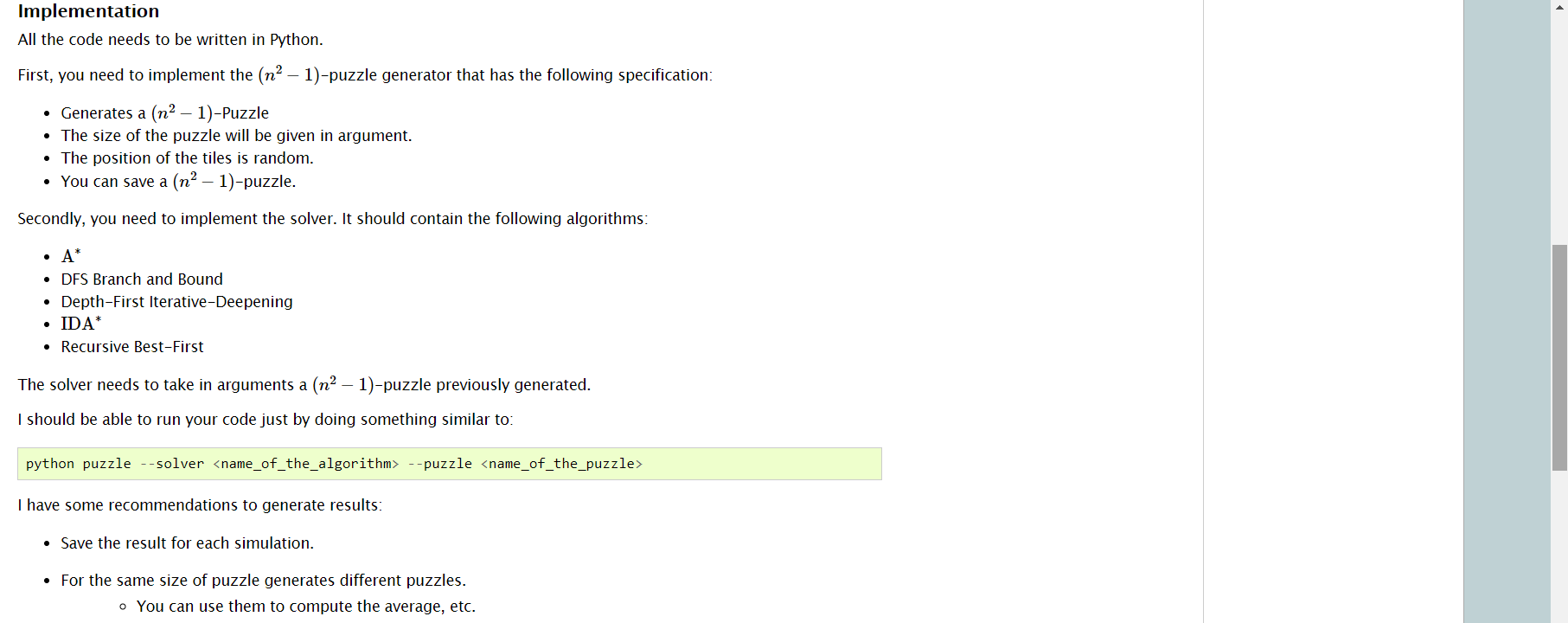Click the bullet 'The position of the tiles is random'

click(187, 157)
